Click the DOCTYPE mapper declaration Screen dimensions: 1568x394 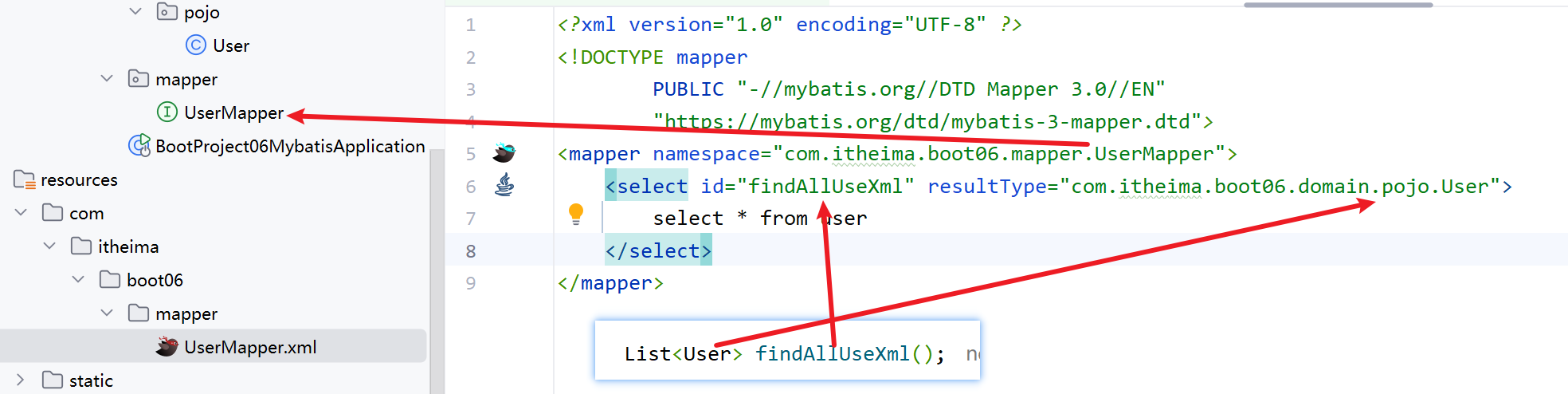pos(653,57)
